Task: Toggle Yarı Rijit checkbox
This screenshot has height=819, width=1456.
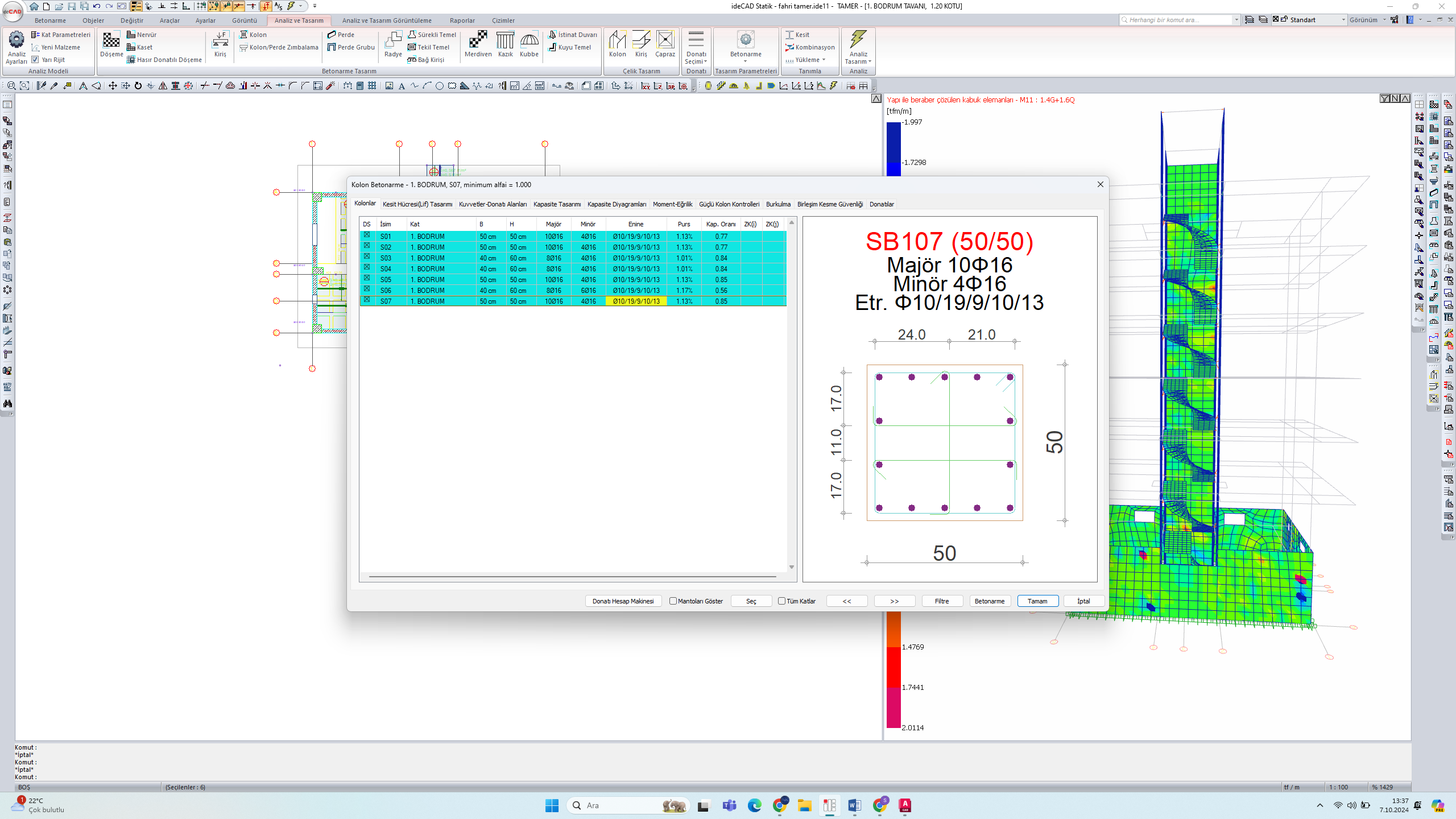Action: [35, 60]
